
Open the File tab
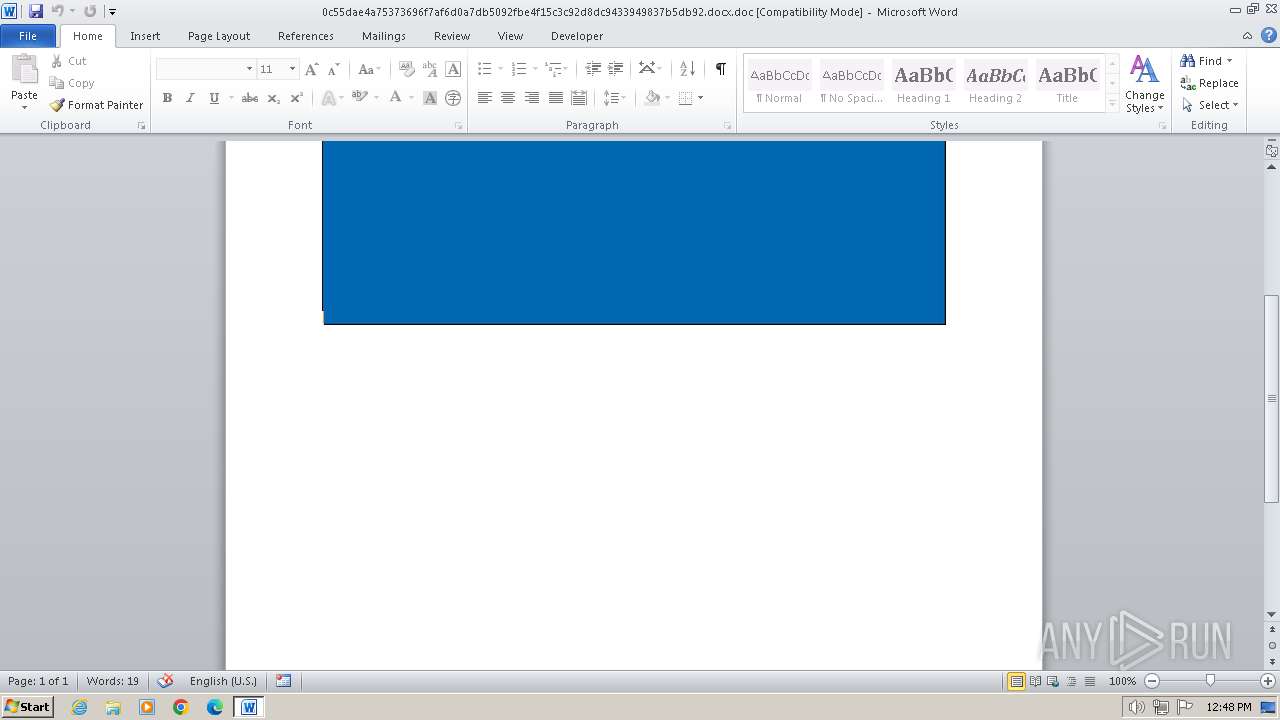pyautogui.click(x=28, y=36)
